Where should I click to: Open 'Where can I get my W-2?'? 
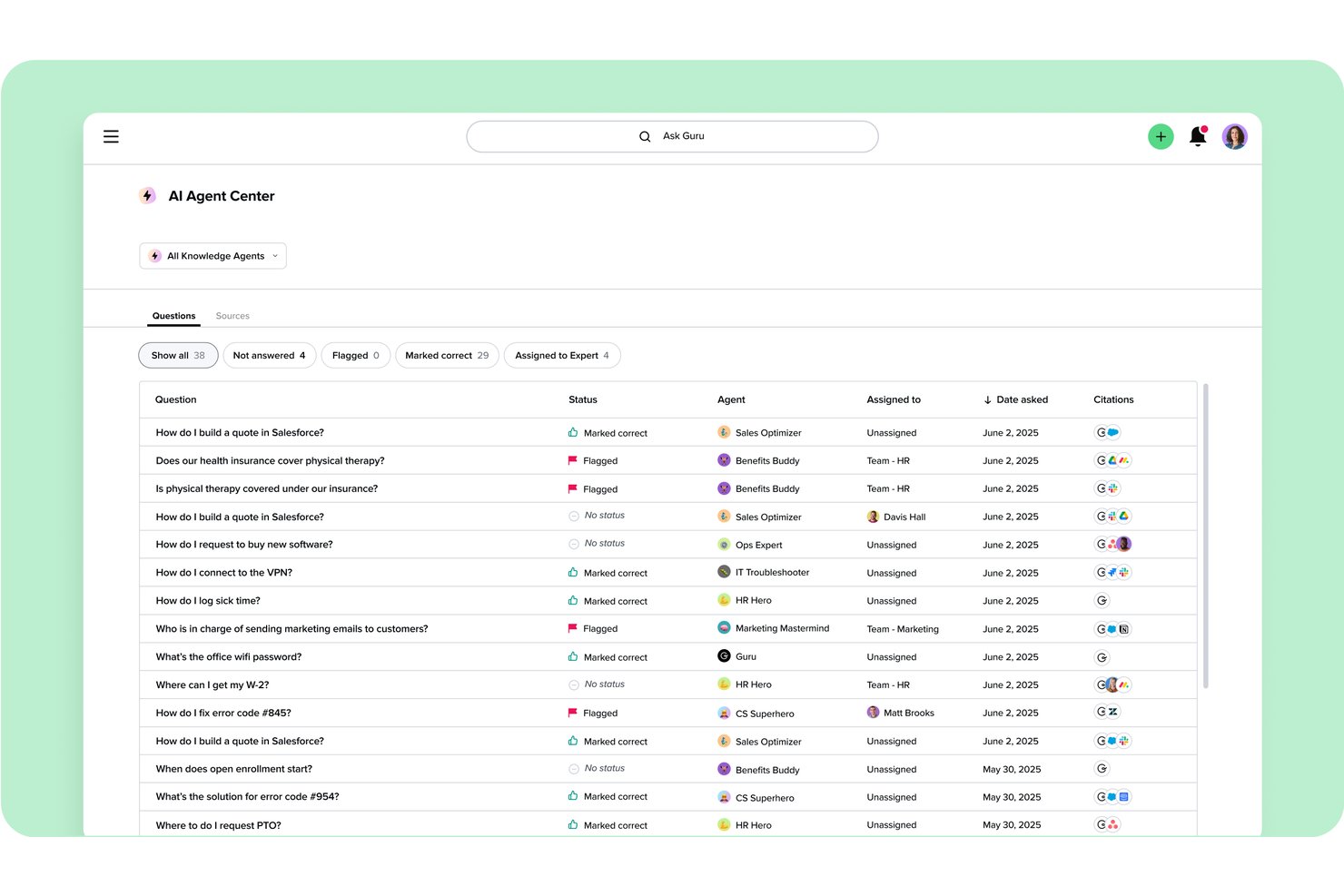(x=212, y=685)
